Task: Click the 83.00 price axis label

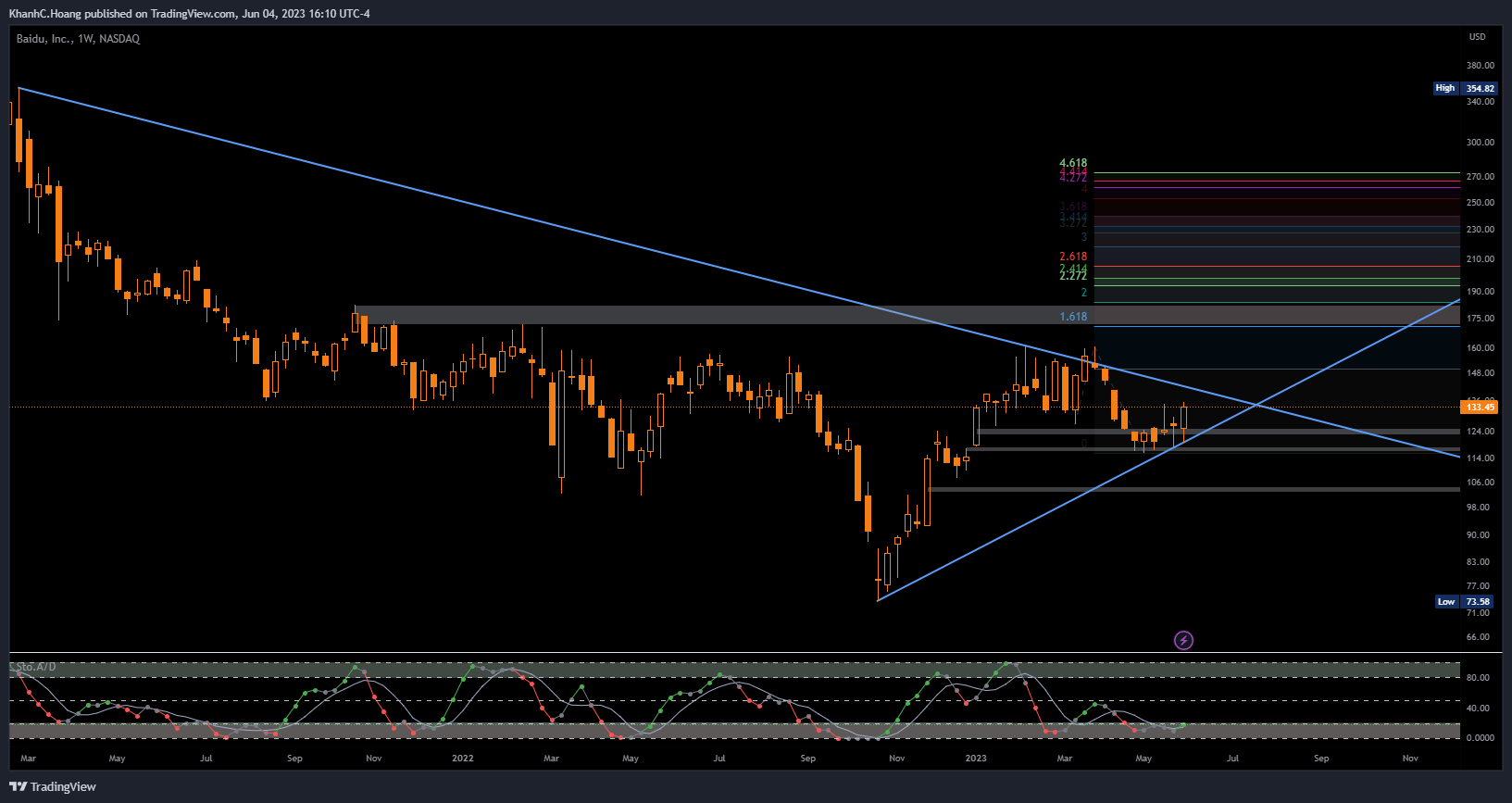Action: coord(1479,562)
